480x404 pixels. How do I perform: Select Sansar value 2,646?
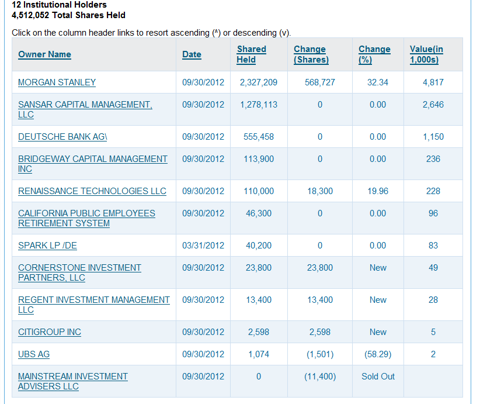point(433,105)
